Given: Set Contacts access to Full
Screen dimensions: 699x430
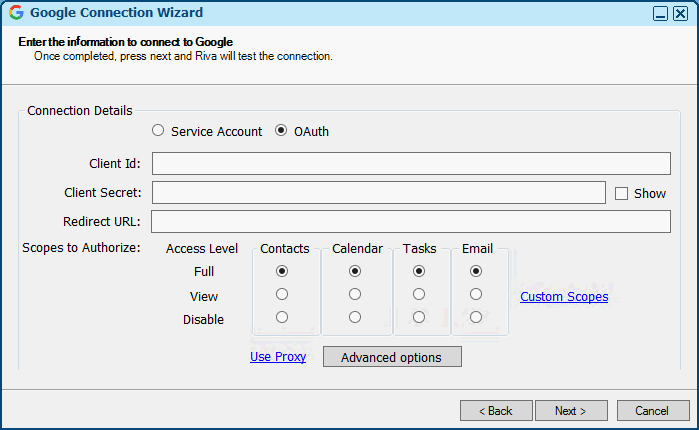Looking at the screenshot, I should coord(282,271).
